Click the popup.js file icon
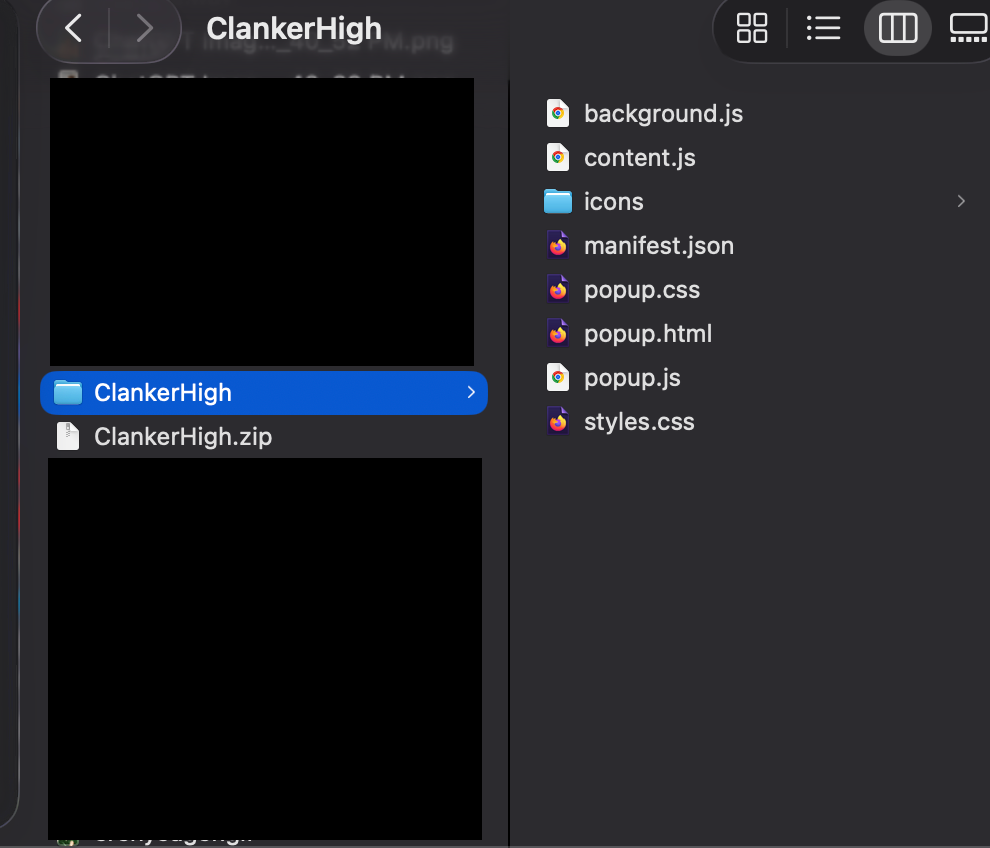This screenshot has height=848, width=990. pos(558,377)
